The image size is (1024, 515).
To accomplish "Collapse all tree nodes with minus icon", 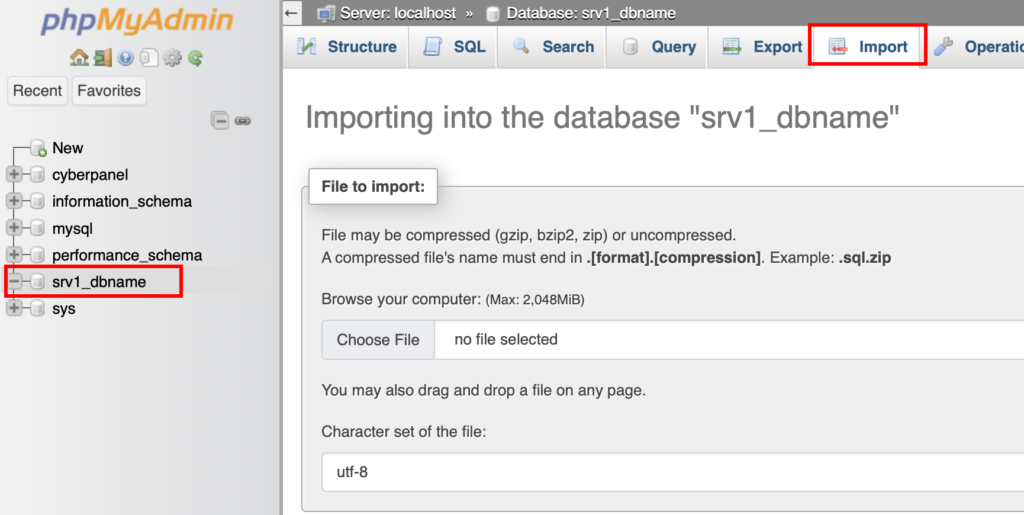I will click(x=220, y=121).
